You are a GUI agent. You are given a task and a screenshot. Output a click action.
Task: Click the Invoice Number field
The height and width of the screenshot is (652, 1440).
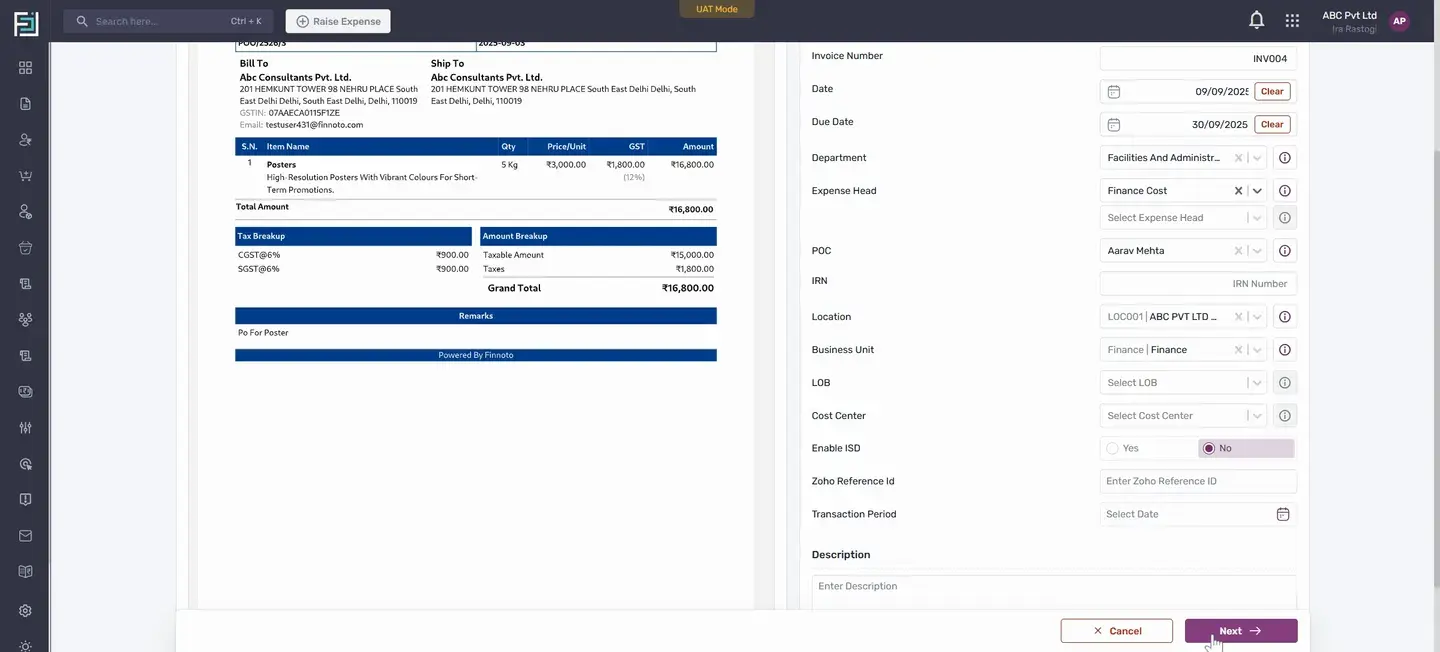pos(1198,59)
